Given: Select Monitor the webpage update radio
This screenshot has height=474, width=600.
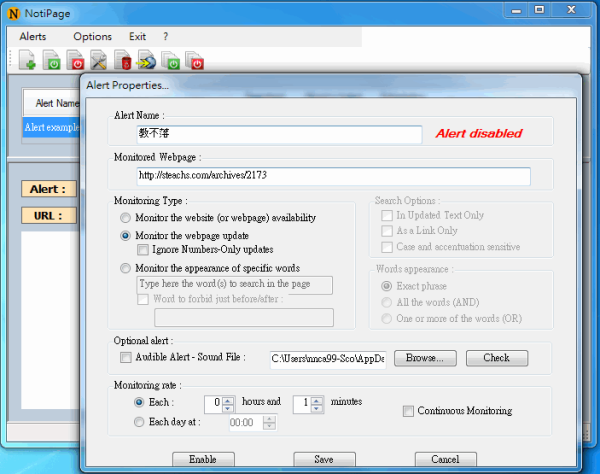Looking at the screenshot, I should tap(125, 236).
